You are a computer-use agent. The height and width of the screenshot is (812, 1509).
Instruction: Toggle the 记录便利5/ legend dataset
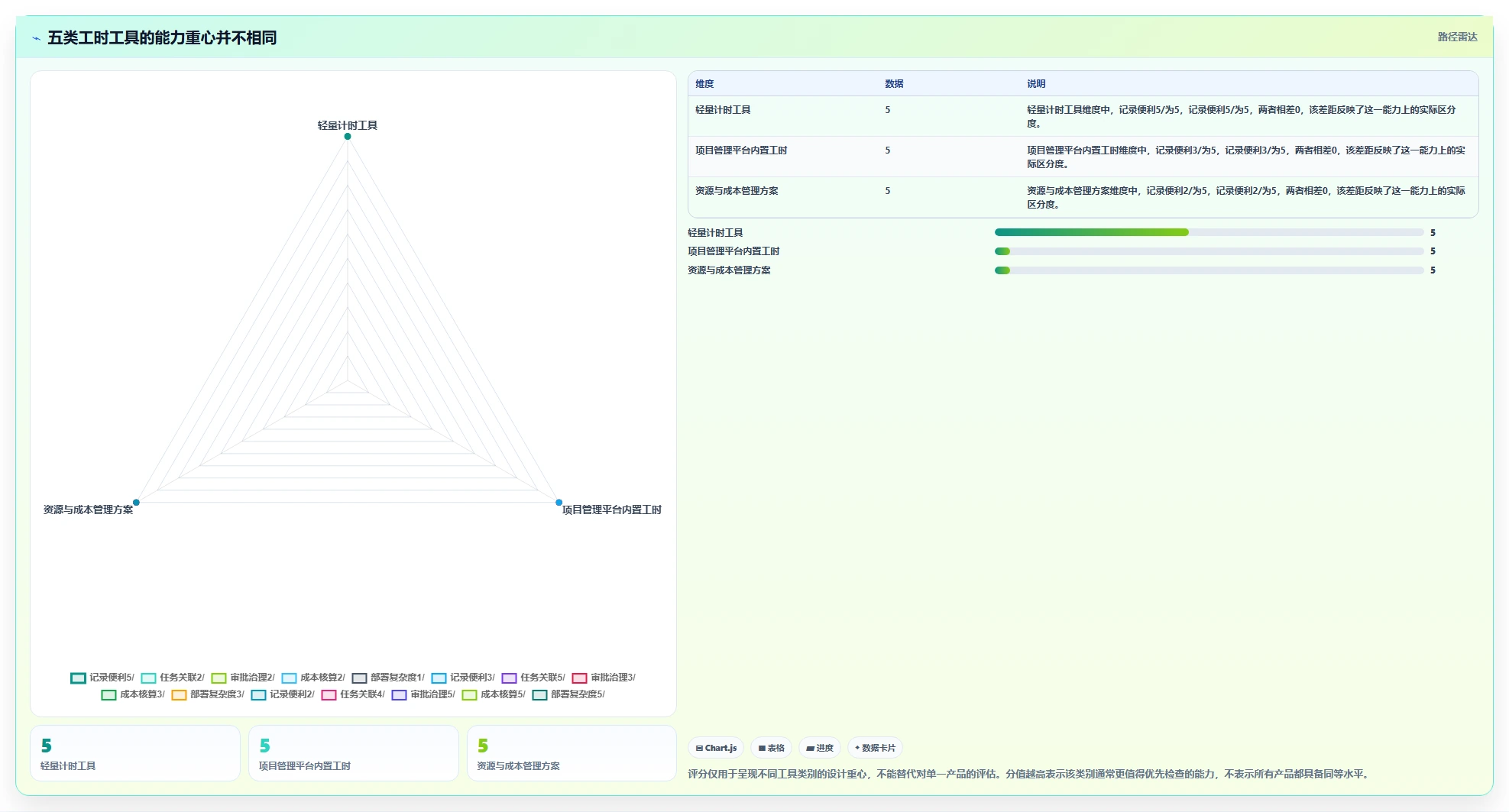102,678
